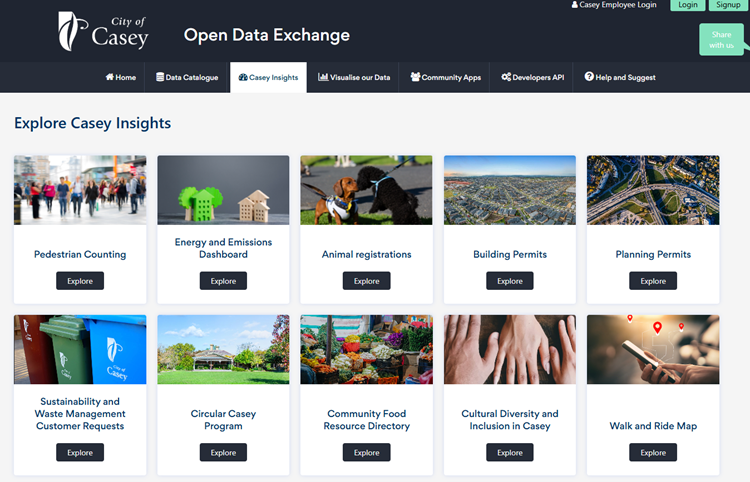The height and width of the screenshot is (482, 750).
Task: Click the phone with map pins image
Action: coord(653,350)
